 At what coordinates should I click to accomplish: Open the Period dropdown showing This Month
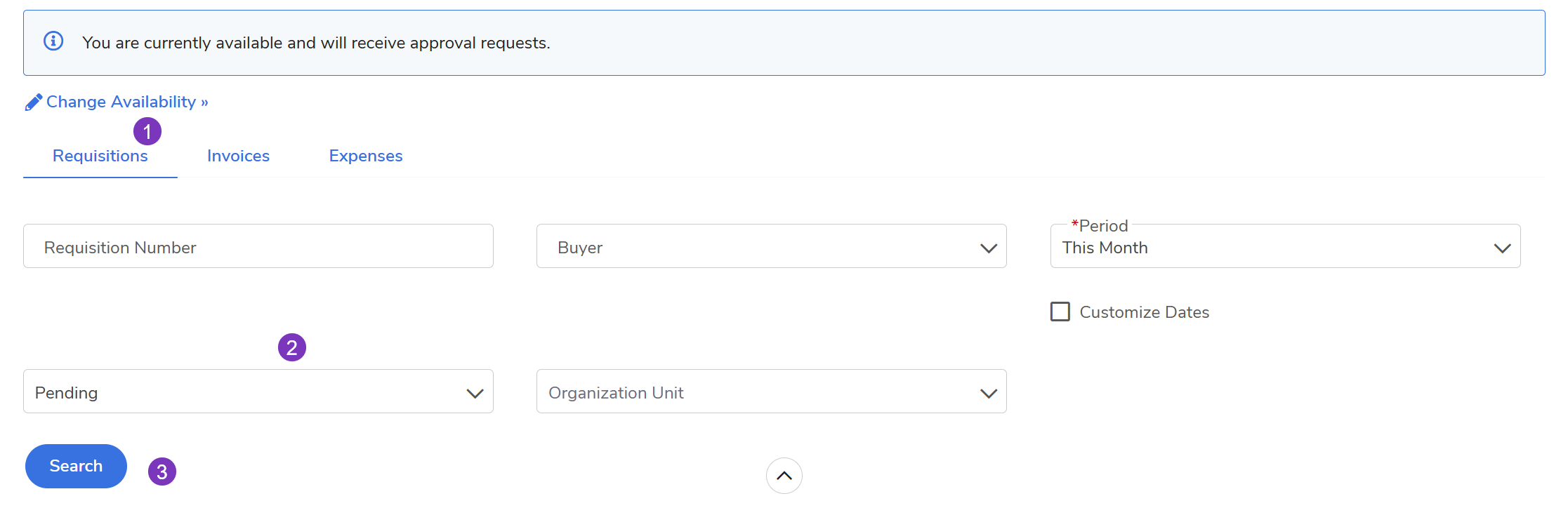click(x=1284, y=247)
